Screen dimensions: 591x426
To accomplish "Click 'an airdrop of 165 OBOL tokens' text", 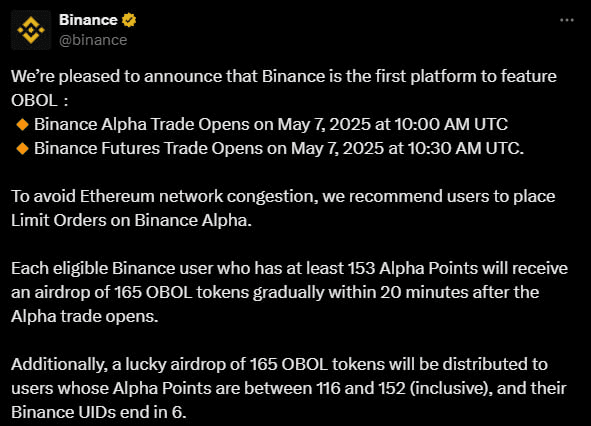I will click(x=130, y=293).
